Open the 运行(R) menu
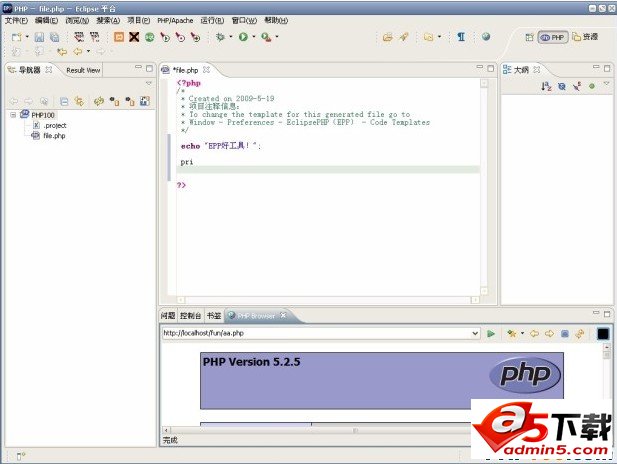This screenshot has width=617, height=464. tap(212, 20)
